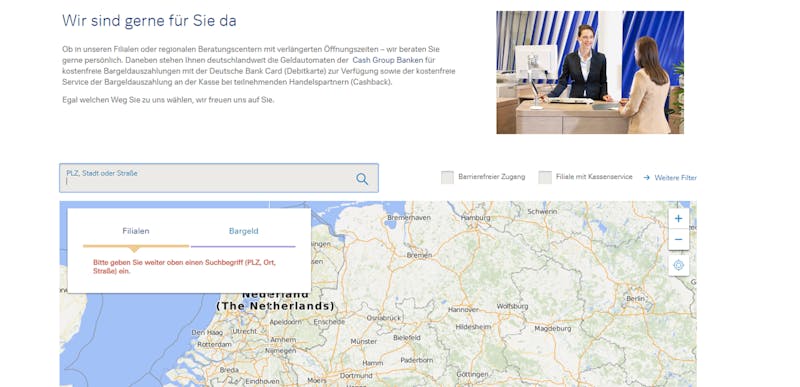Click Berlin on the map
Screen dimensions: 800x387
636,298
